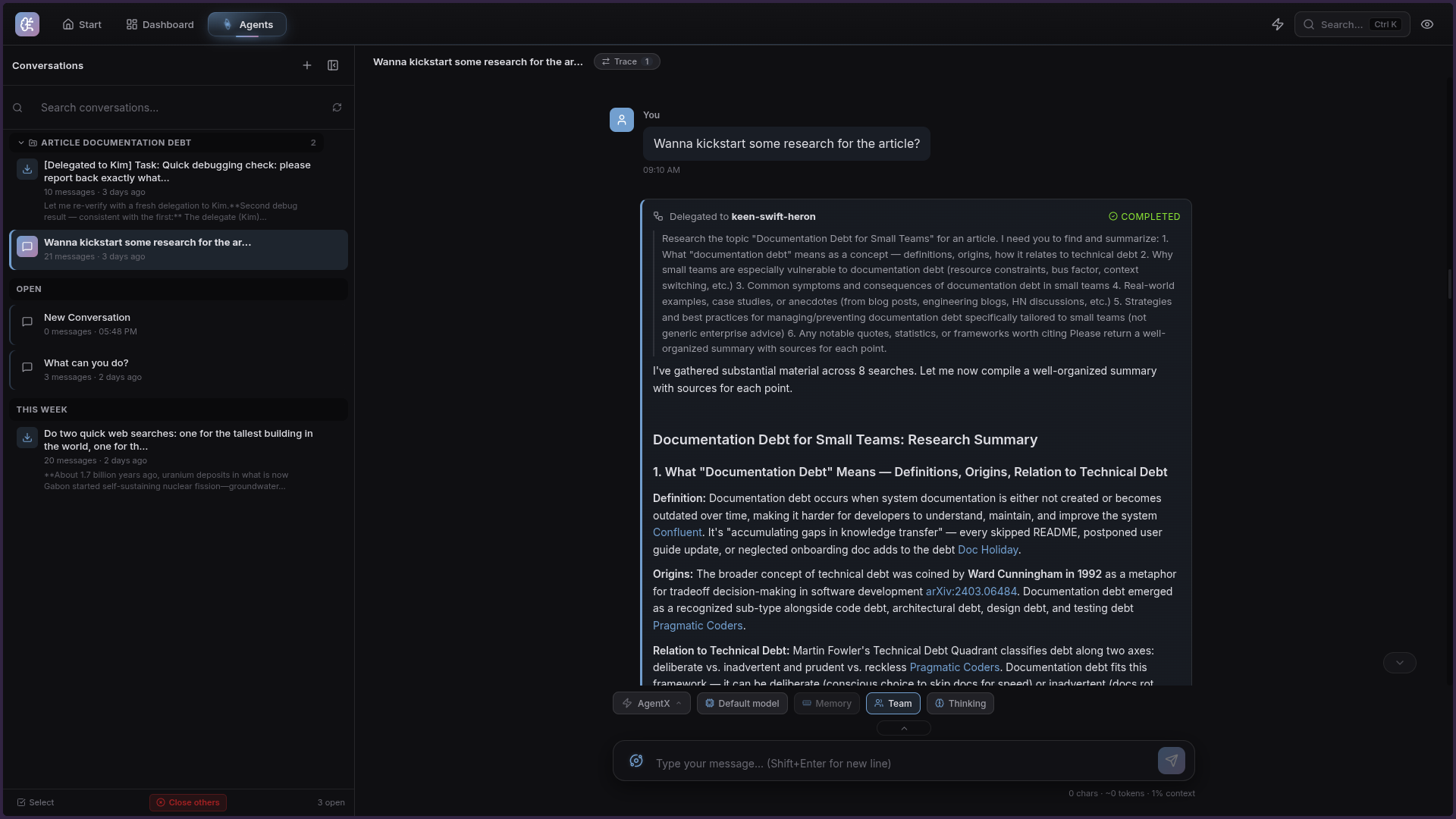
Task: Click the OPEN section header
Action: (x=178, y=289)
